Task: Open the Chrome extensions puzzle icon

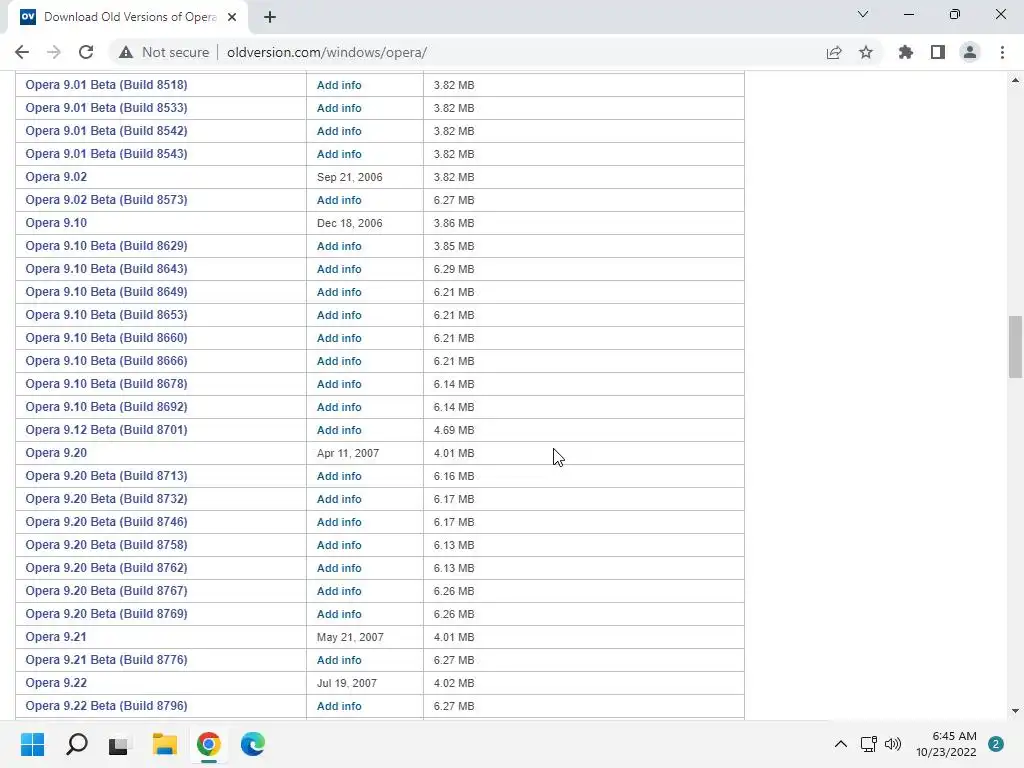Action: point(905,52)
